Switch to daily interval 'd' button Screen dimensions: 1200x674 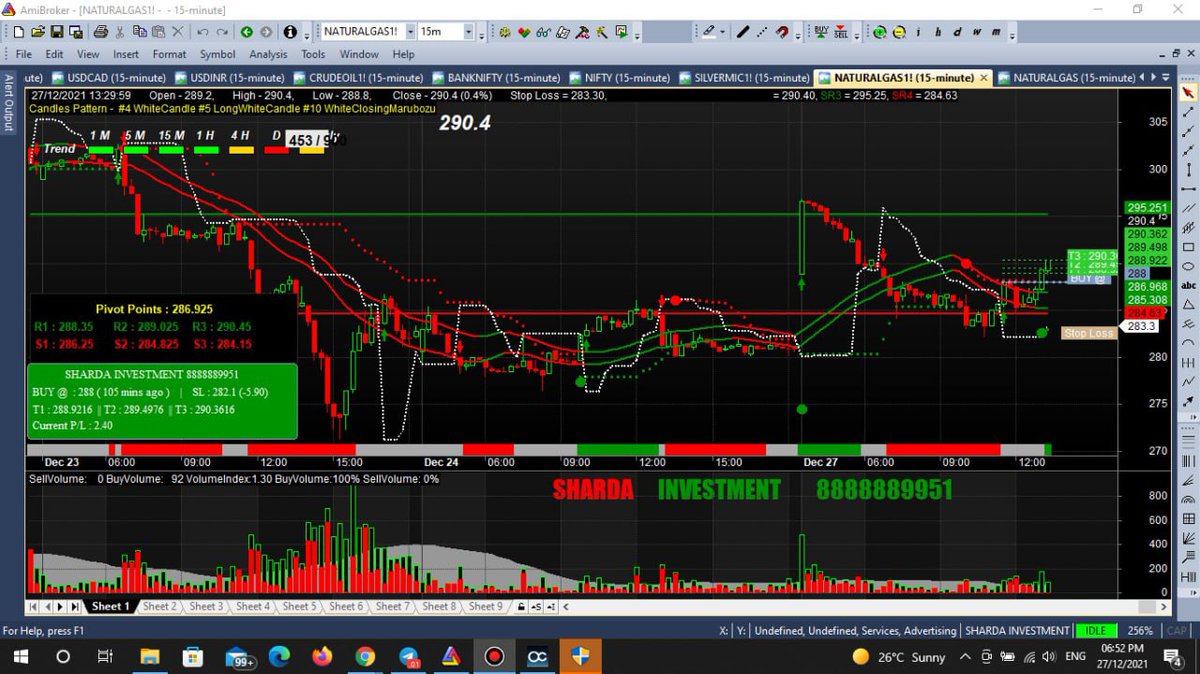point(956,32)
